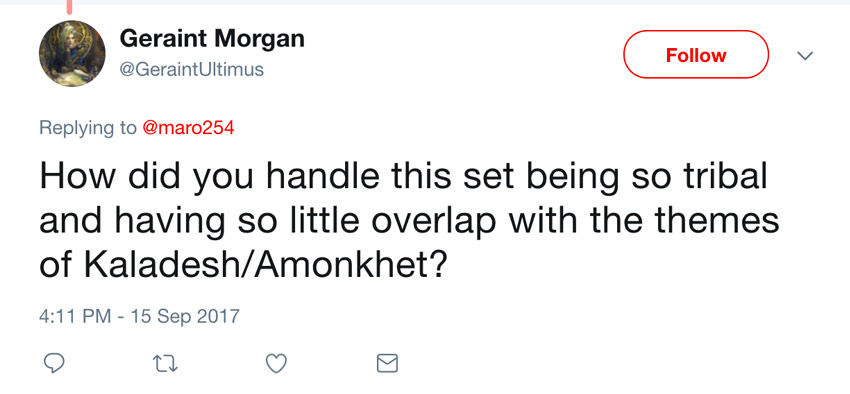Like the tweet with heart icon
The image size is (850, 394).
coord(276,364)
